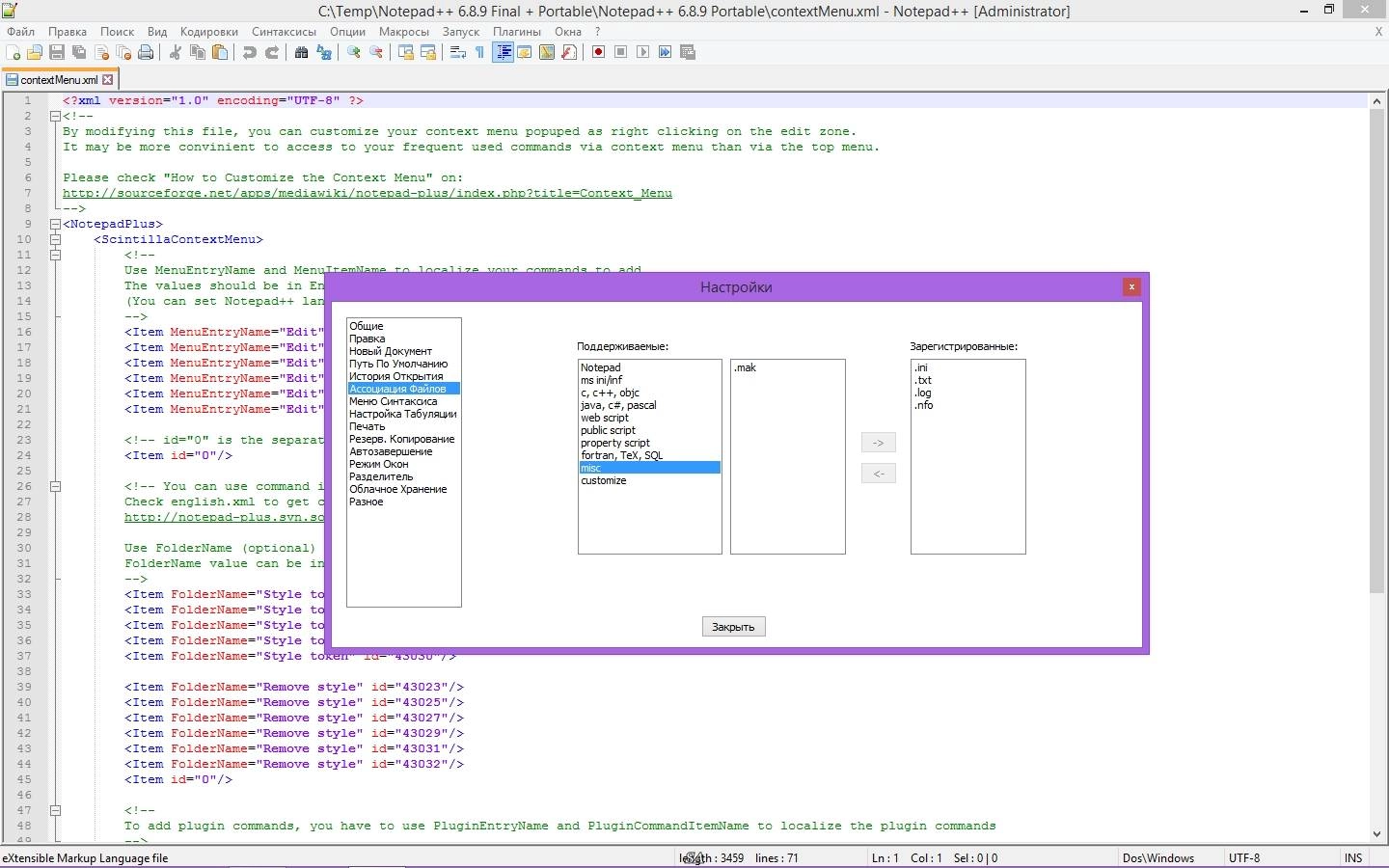The width and height of the screenshot is (1389, 868).
Task: Click the Zoom Out magnifier icon
Action: (x=376, y=52)
